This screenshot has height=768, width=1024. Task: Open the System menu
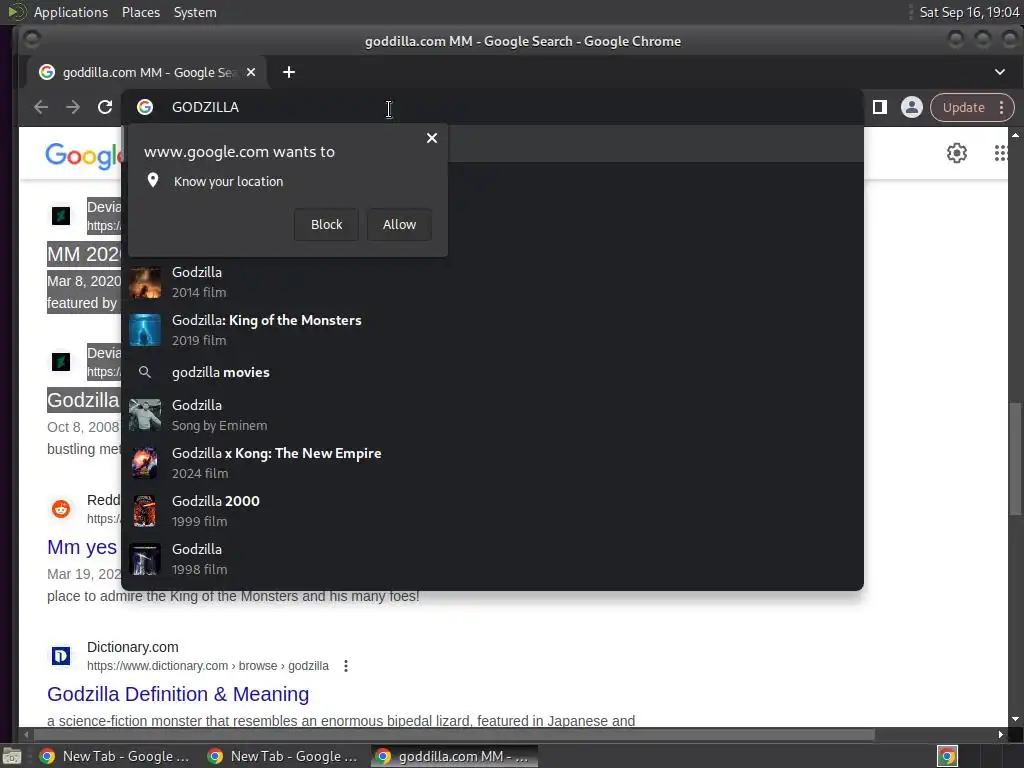(x=195, y=12)
